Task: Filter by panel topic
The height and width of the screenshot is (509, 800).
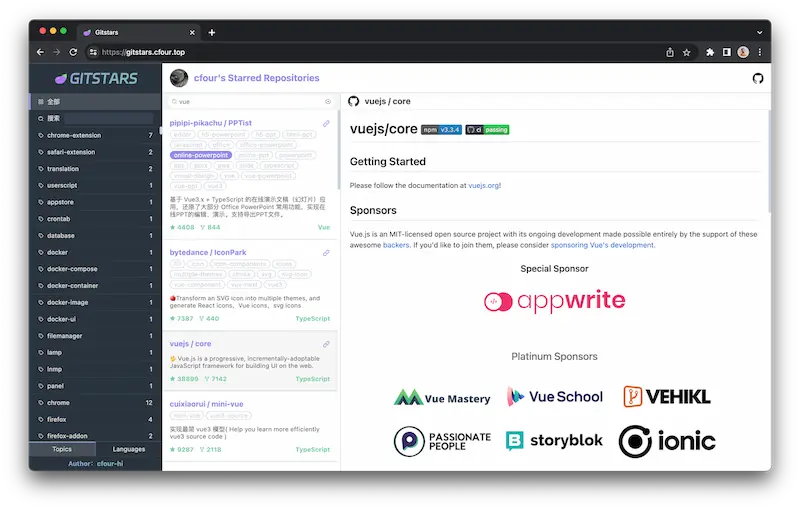Action: point(95,386)
